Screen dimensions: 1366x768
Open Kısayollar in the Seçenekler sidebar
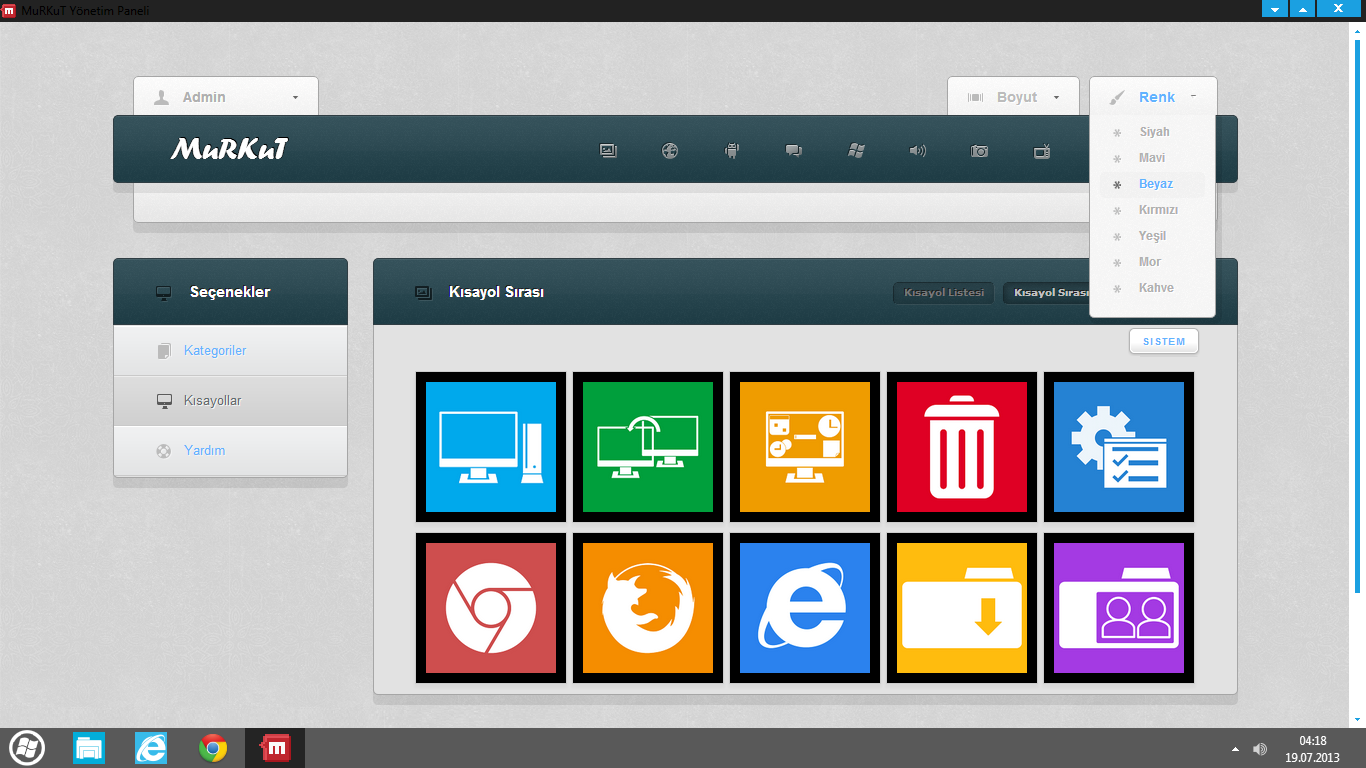230,401
